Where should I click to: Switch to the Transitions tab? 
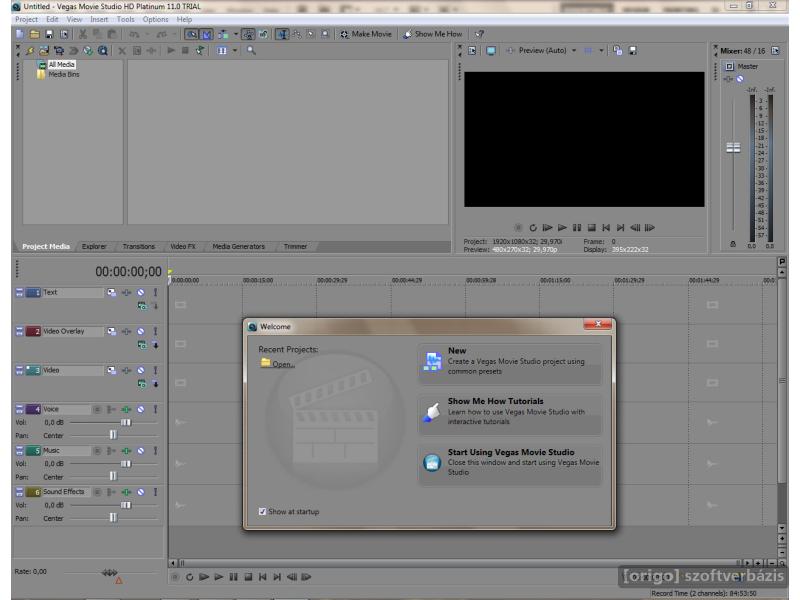(x=138, y=246)
